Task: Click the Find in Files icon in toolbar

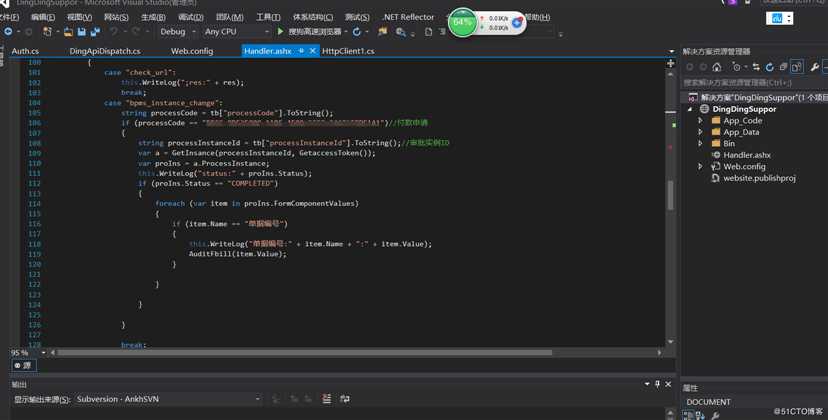Action: (x=401, y=32)
